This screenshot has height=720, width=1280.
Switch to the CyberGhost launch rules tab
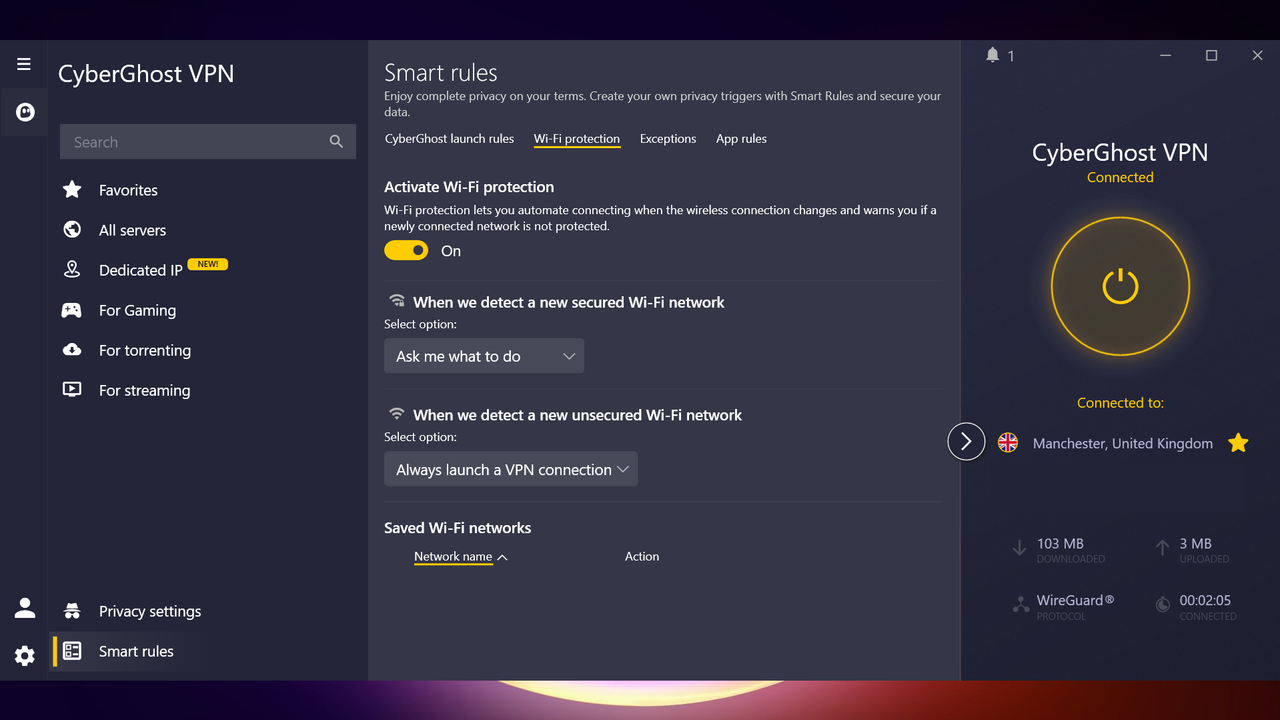449,139
